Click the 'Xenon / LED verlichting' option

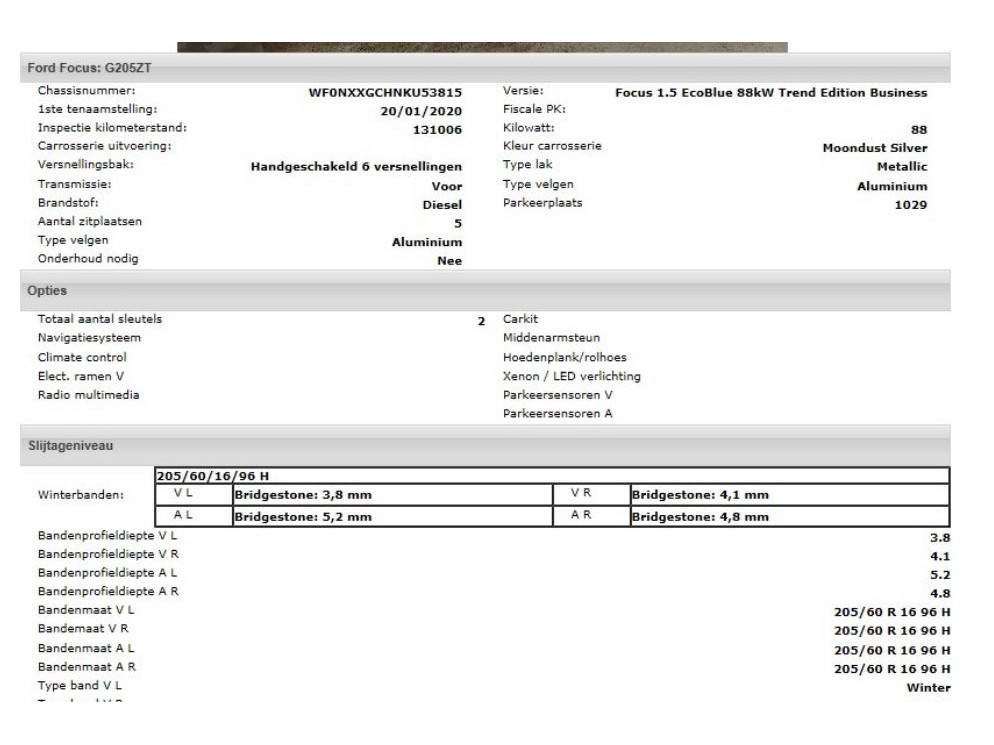pyautogui.click(x=572, y=376)
